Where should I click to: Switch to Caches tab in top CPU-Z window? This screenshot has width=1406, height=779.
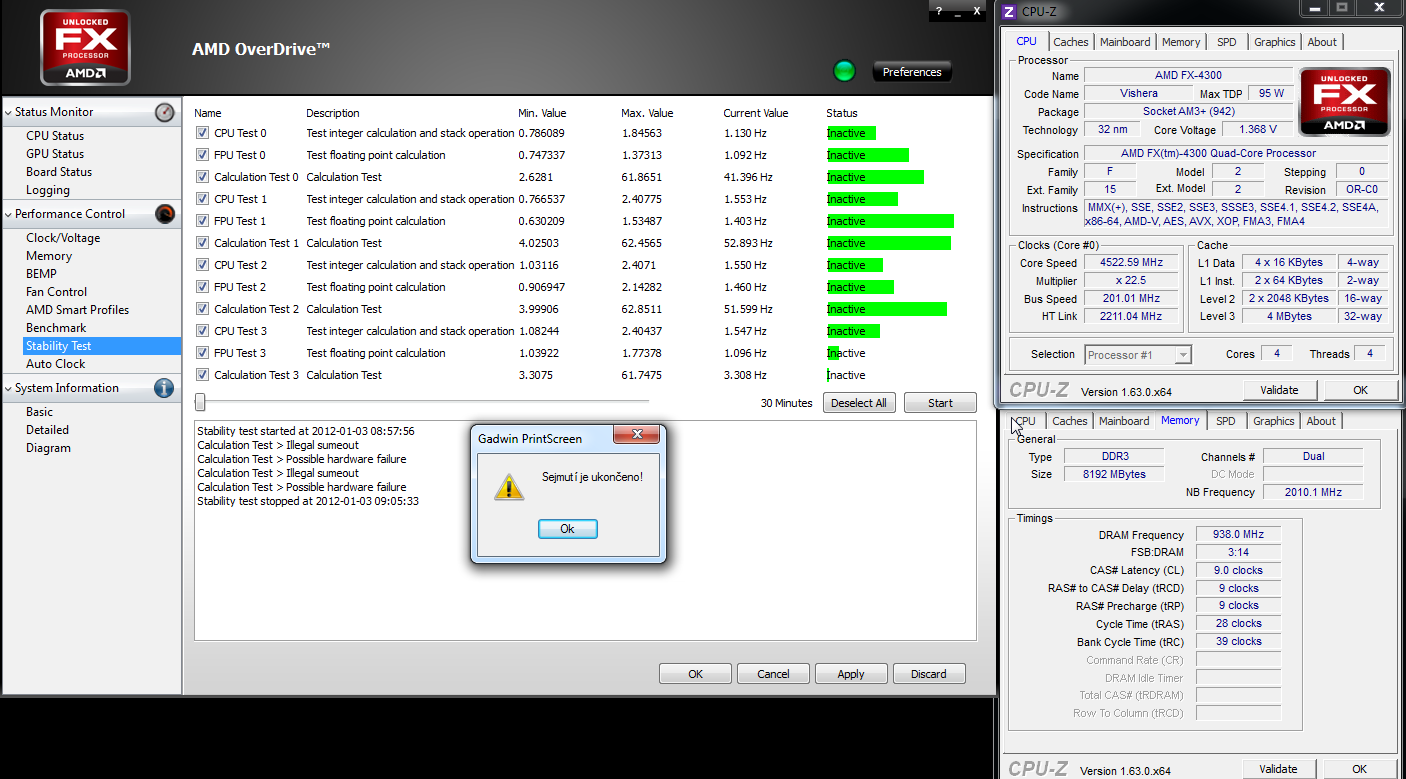click(1070, 42)
